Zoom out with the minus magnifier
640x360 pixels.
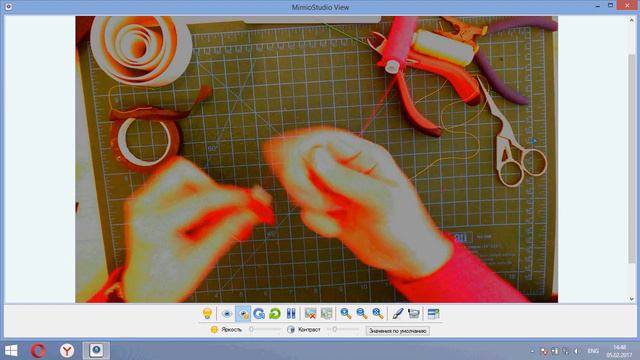[362, 313]
